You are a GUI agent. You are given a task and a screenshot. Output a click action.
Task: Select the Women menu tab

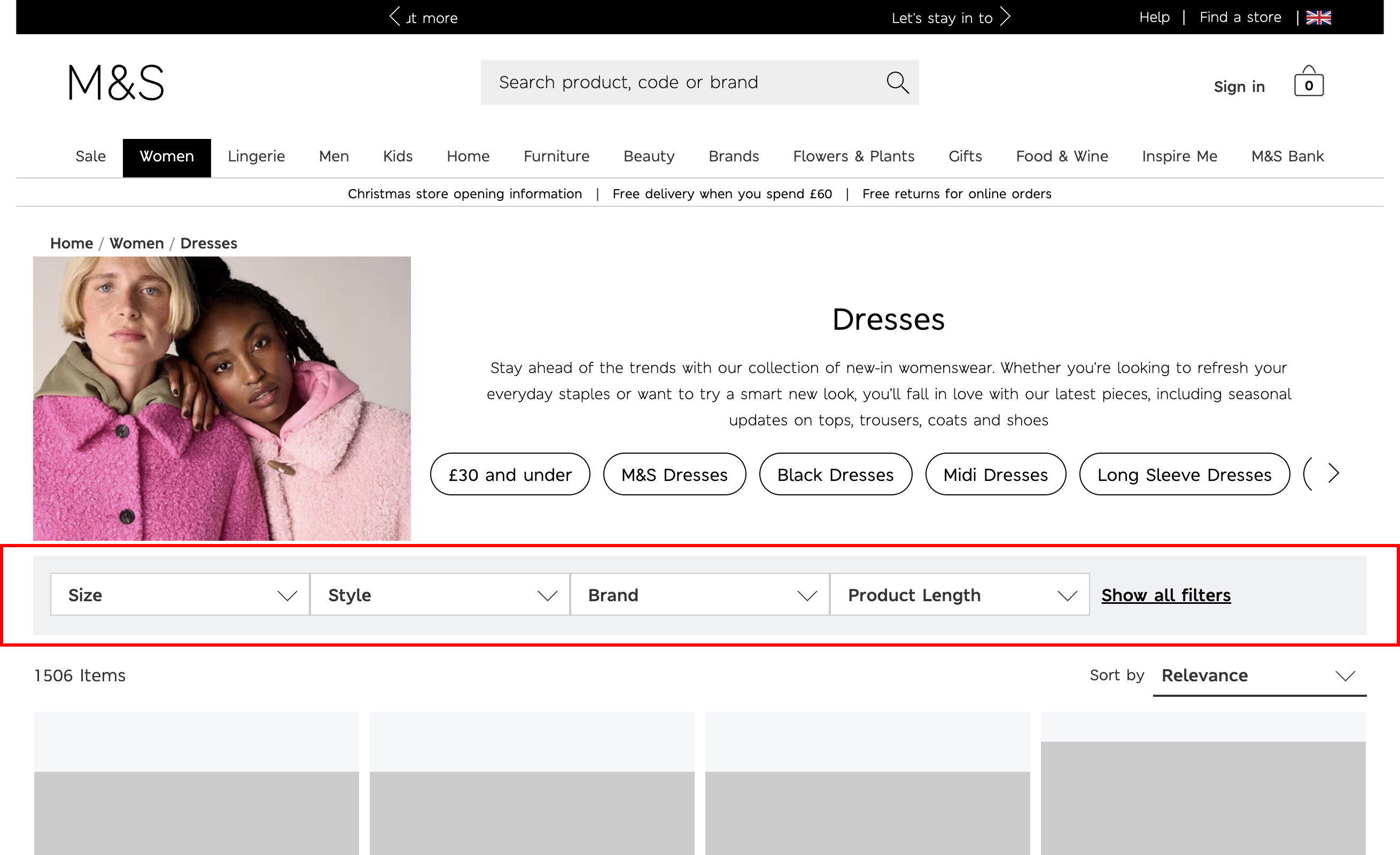[x=167, y=156]
